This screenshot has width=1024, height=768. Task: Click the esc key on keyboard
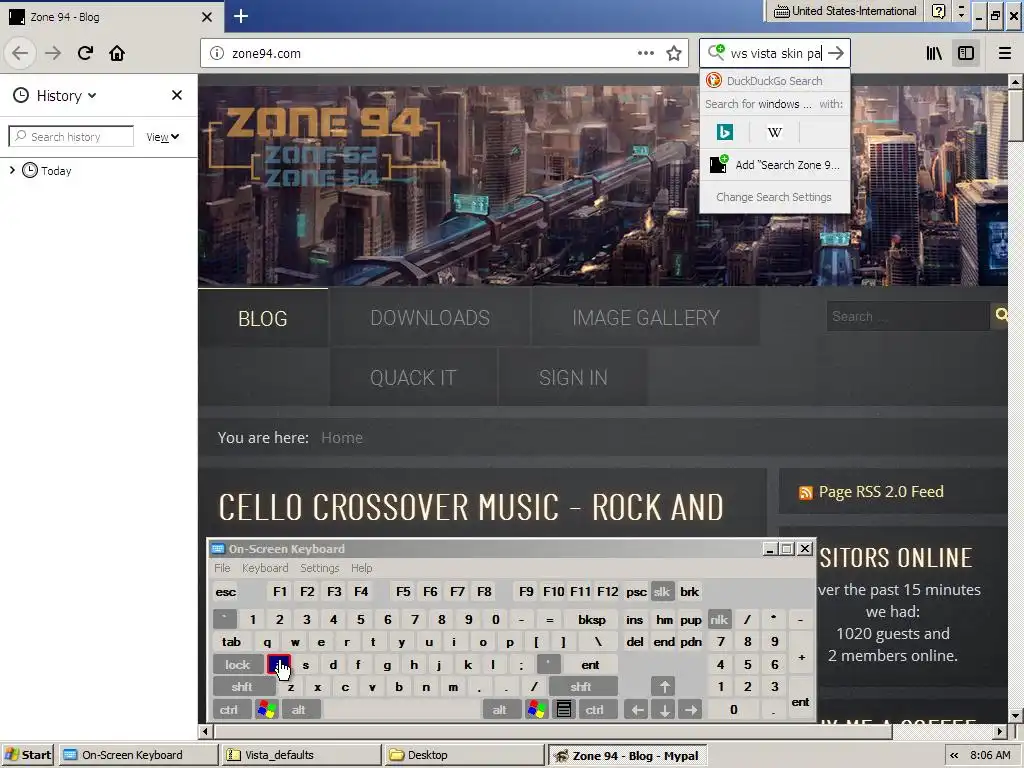coord(226,592)
